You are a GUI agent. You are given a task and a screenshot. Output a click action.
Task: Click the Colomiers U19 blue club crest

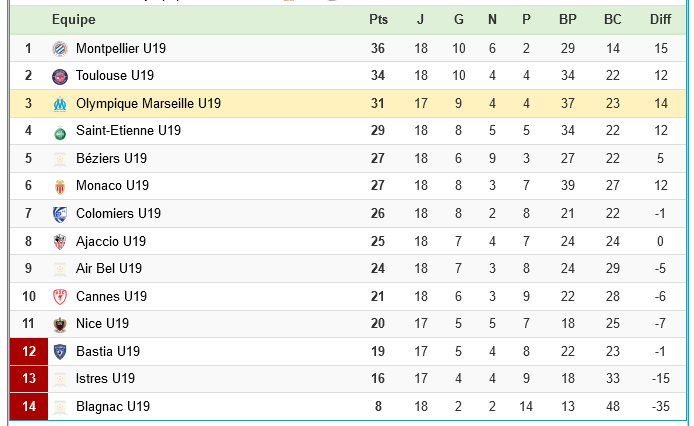(60, 214)
